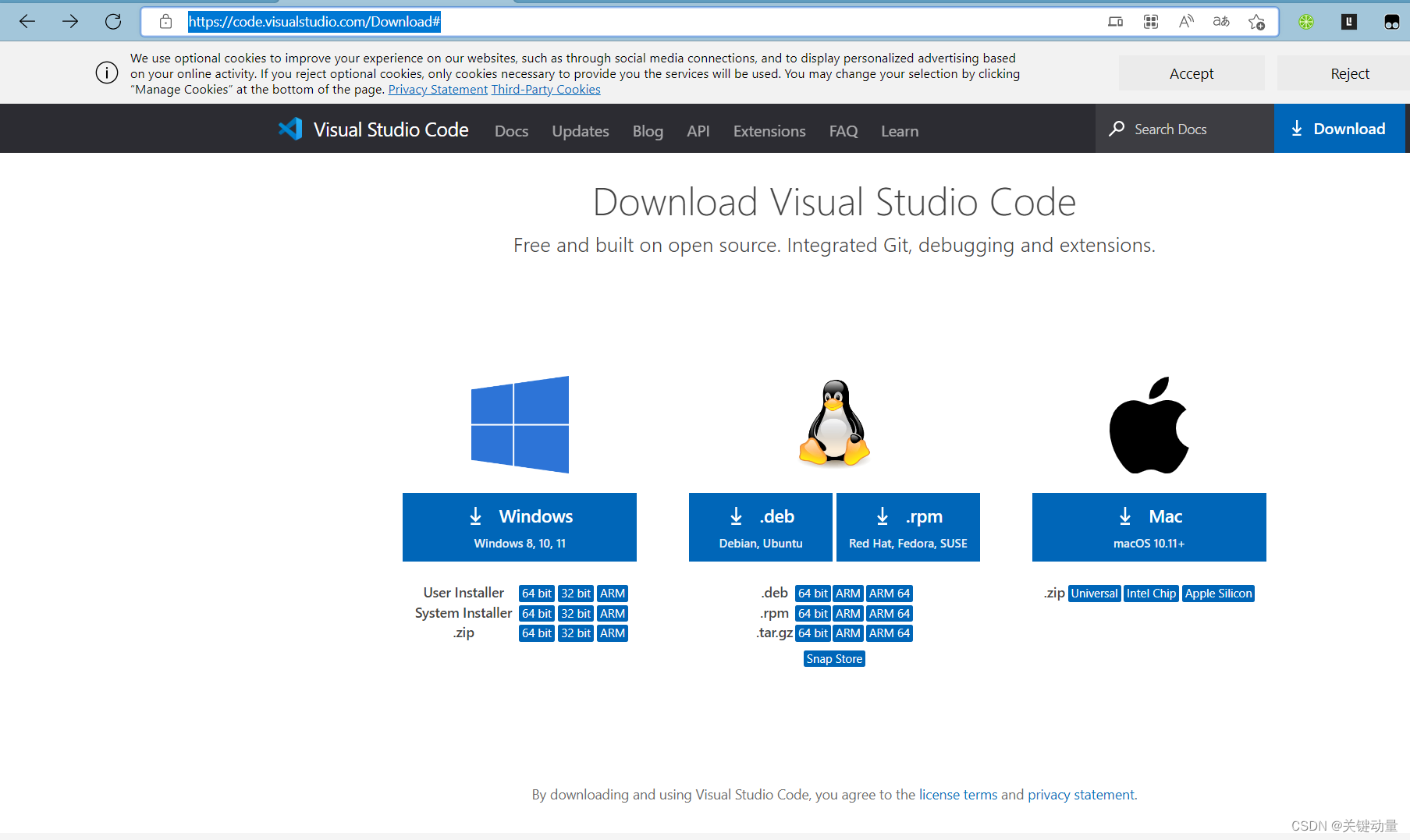Select Mac .zip Universal
This screenshot has width=1410, height=840.
[x=1094, y=594]
